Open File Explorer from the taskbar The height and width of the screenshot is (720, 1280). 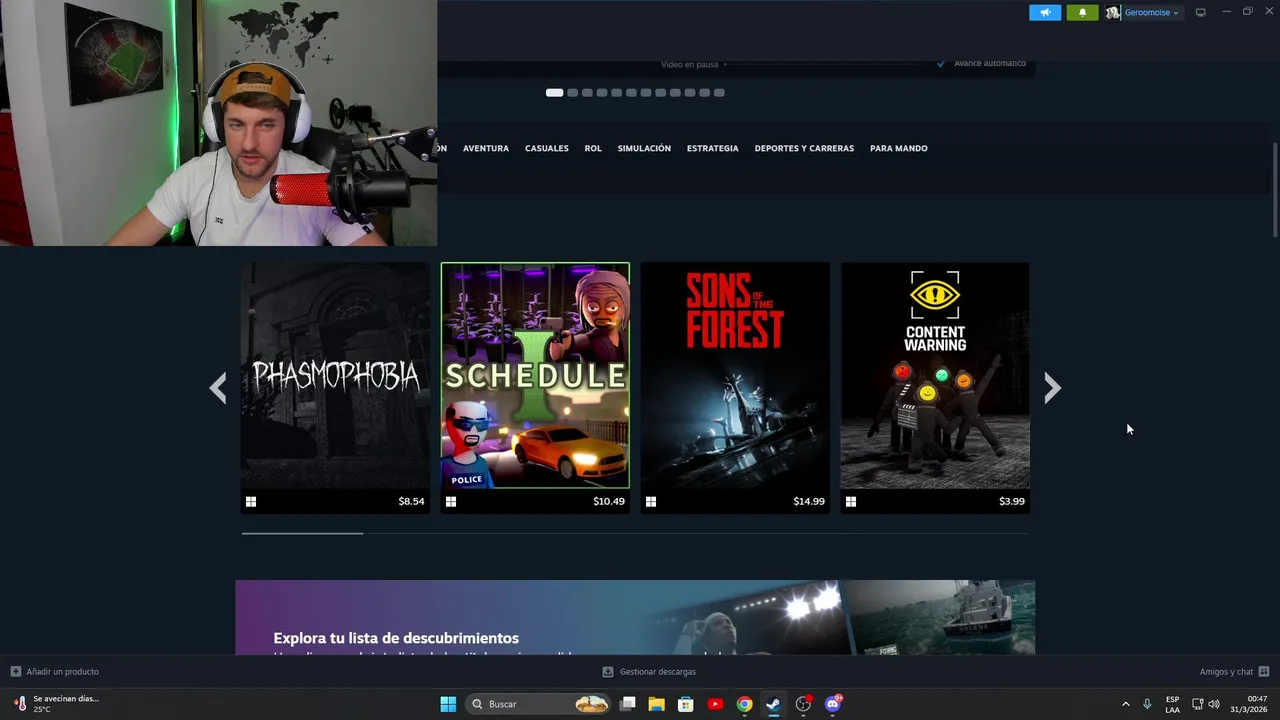click(x=657, y=704)
